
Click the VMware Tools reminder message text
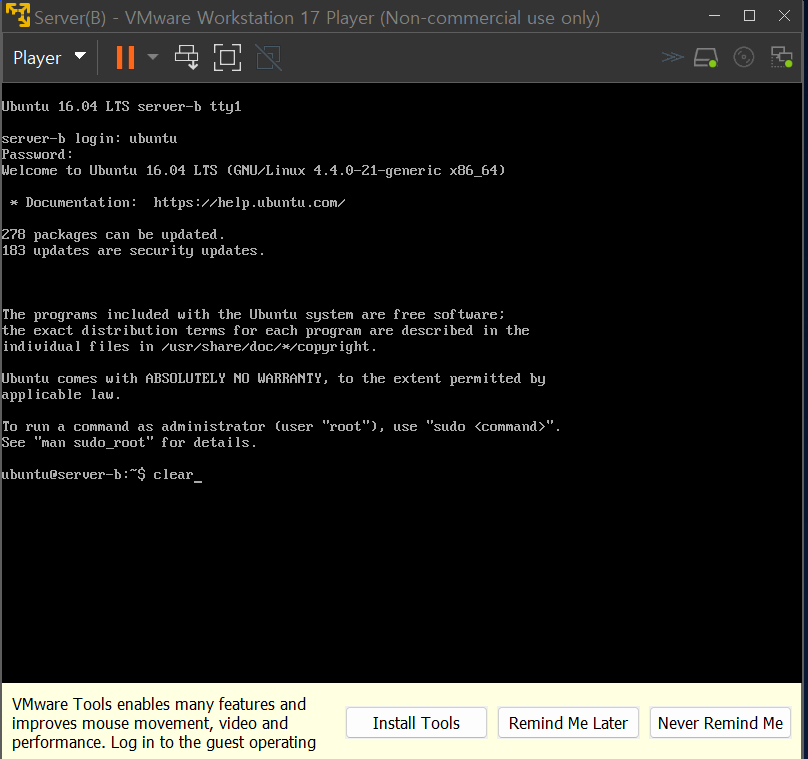pos(164,723)
